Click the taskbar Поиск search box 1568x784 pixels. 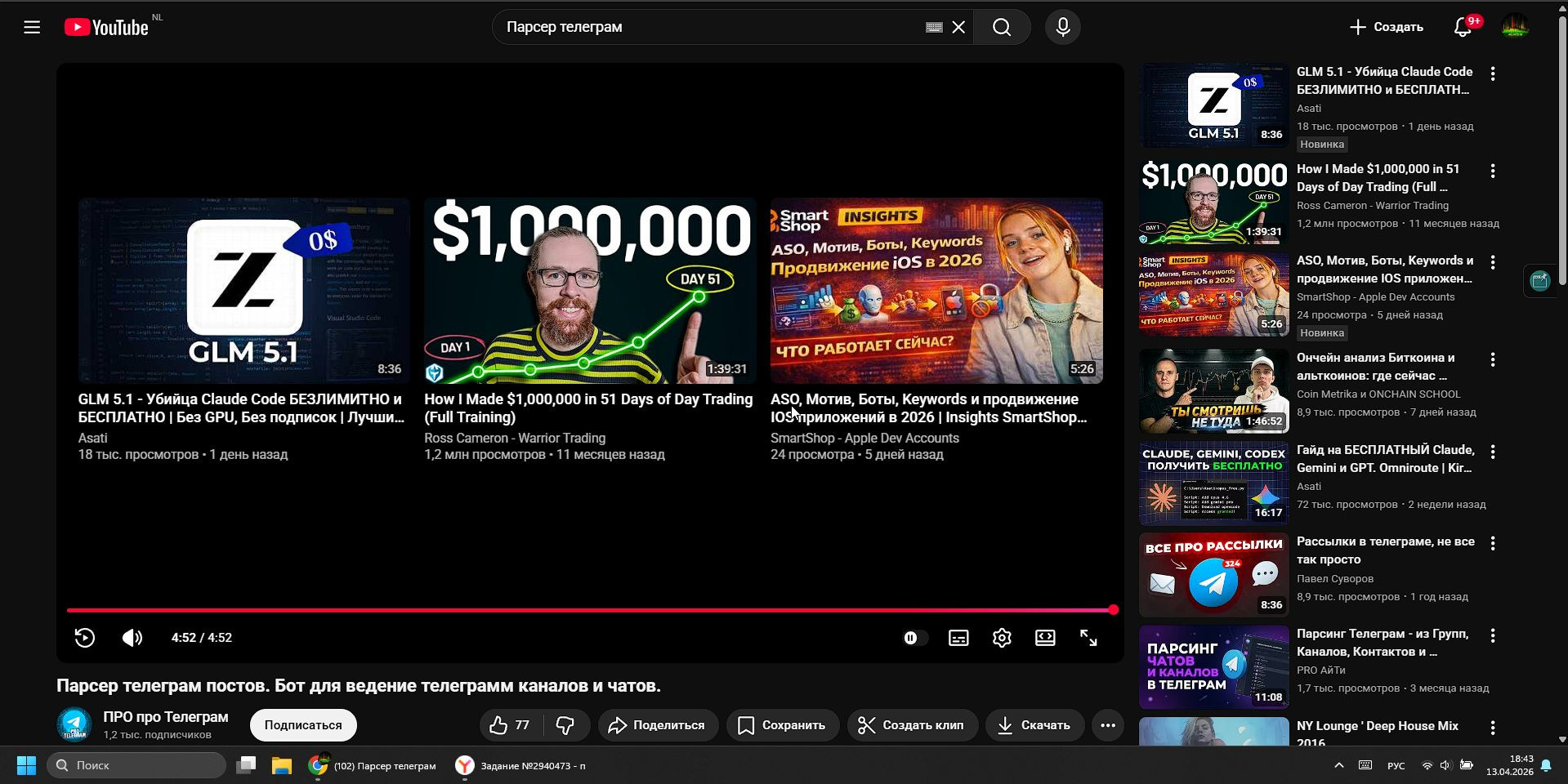pos(136,765)
